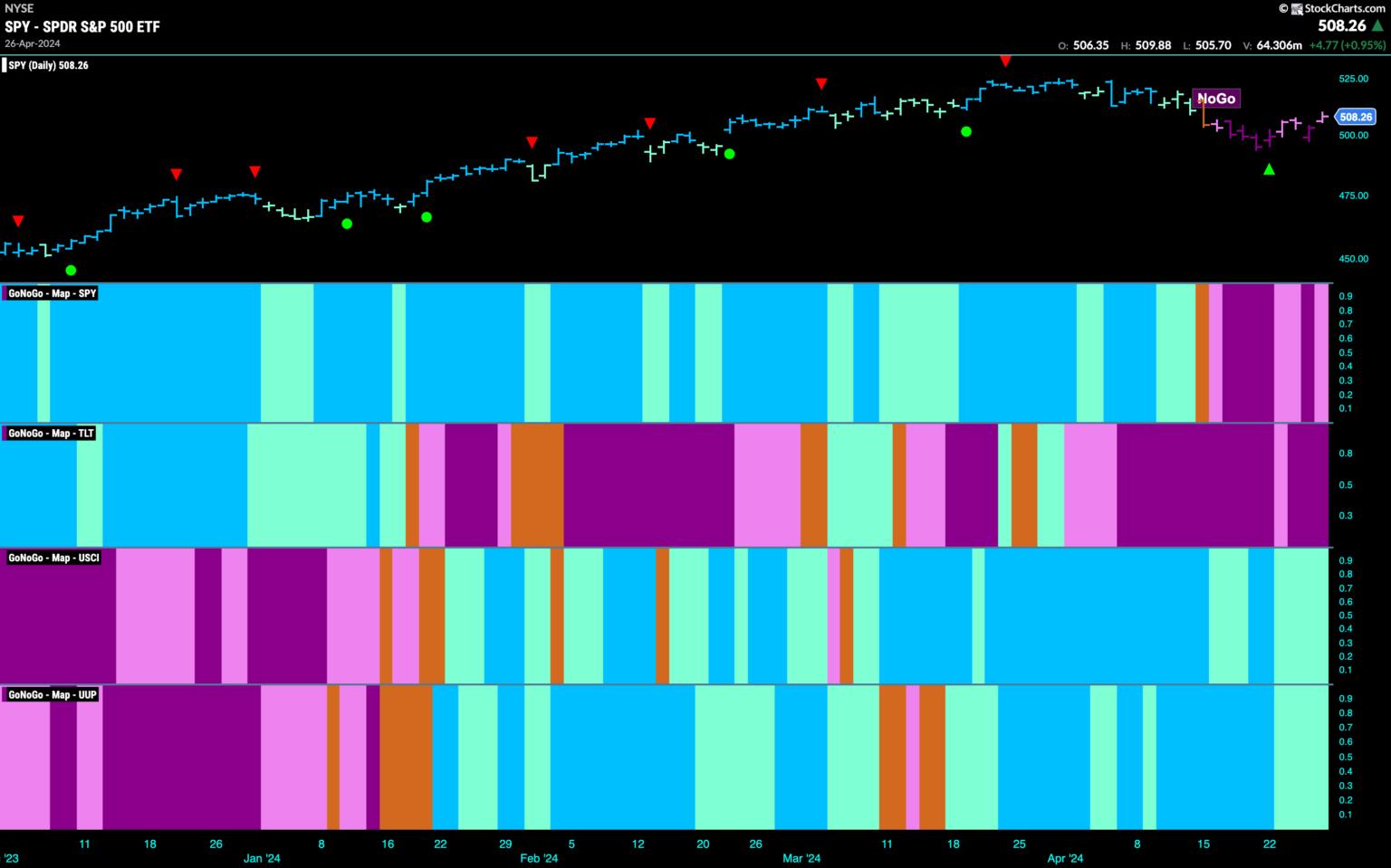Open the GoNoGo - Map - USCI panel label
Viewport: 1391px width, 868px height.
(53, 558)
